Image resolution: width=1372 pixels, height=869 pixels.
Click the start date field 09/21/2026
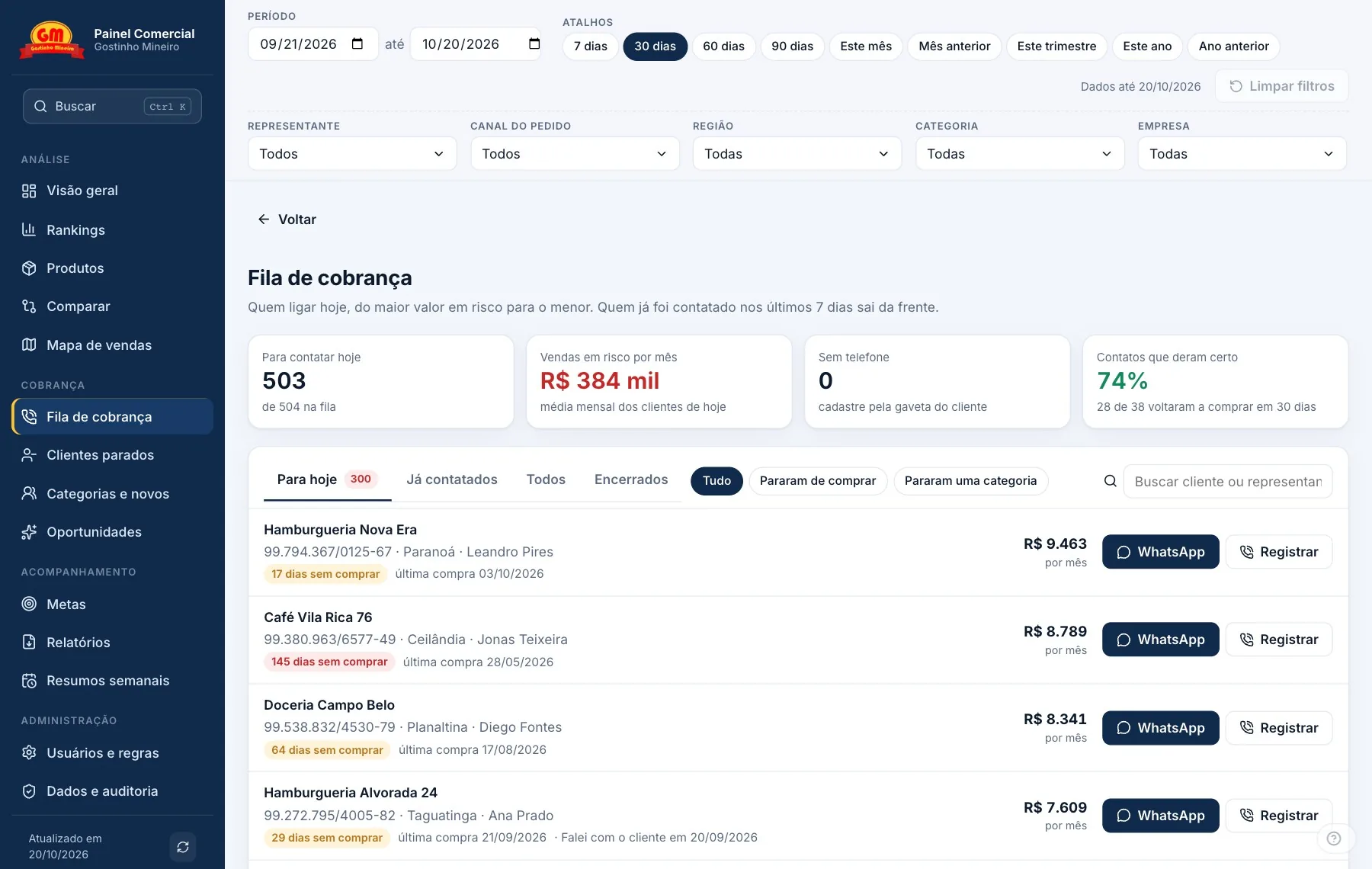[313, 44]
